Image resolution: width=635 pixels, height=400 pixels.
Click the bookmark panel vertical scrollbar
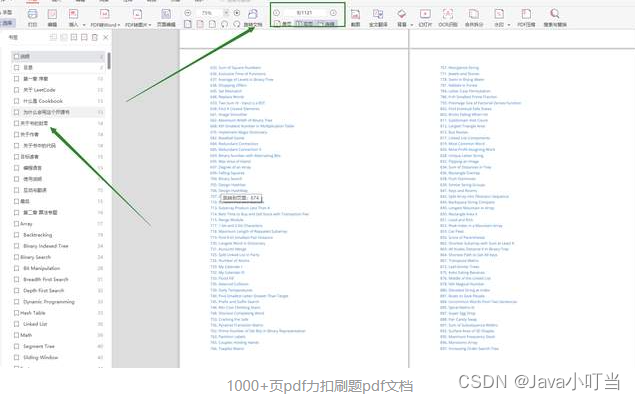[x=109, y=61]
